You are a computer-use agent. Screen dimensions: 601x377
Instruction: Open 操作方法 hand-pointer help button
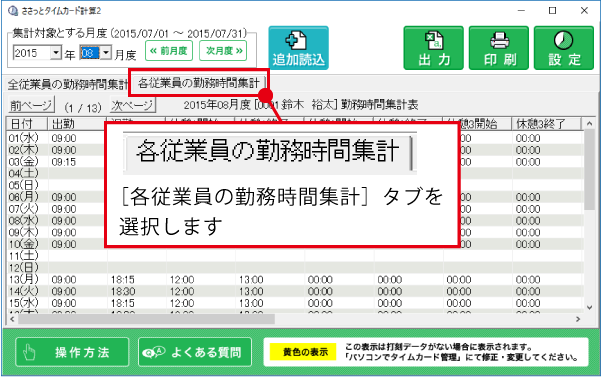pyautogui.click(x=72, y=352)
